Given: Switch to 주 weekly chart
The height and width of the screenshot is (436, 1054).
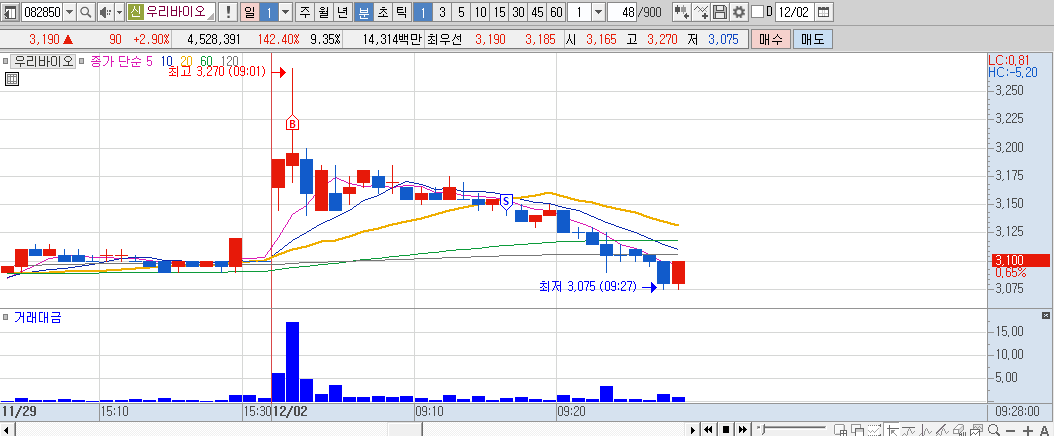Looking at the screenshot, I should tap(305, 12).
